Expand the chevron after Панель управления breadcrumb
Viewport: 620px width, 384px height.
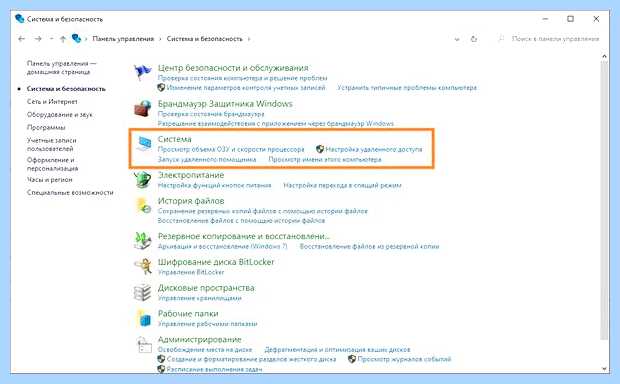click(160, 39)
